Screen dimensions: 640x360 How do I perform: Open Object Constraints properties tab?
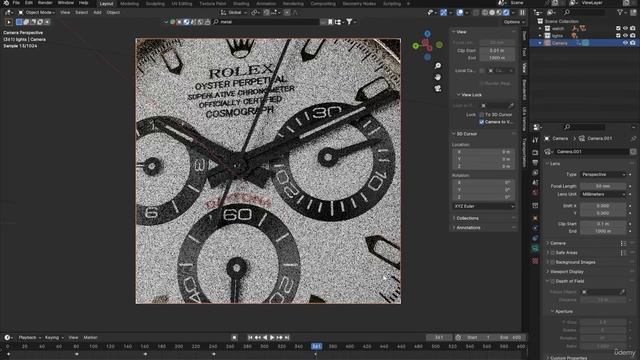(x=535, y=238)
